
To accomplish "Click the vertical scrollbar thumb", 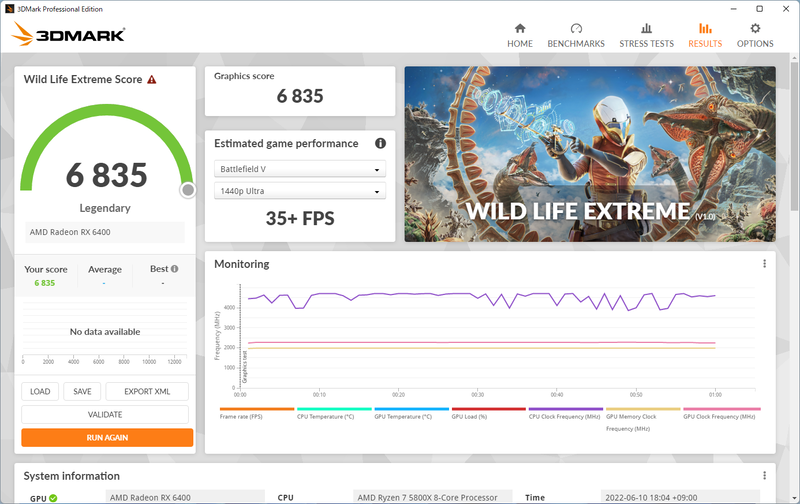I will pyautogui.click(x=794, y=135).
